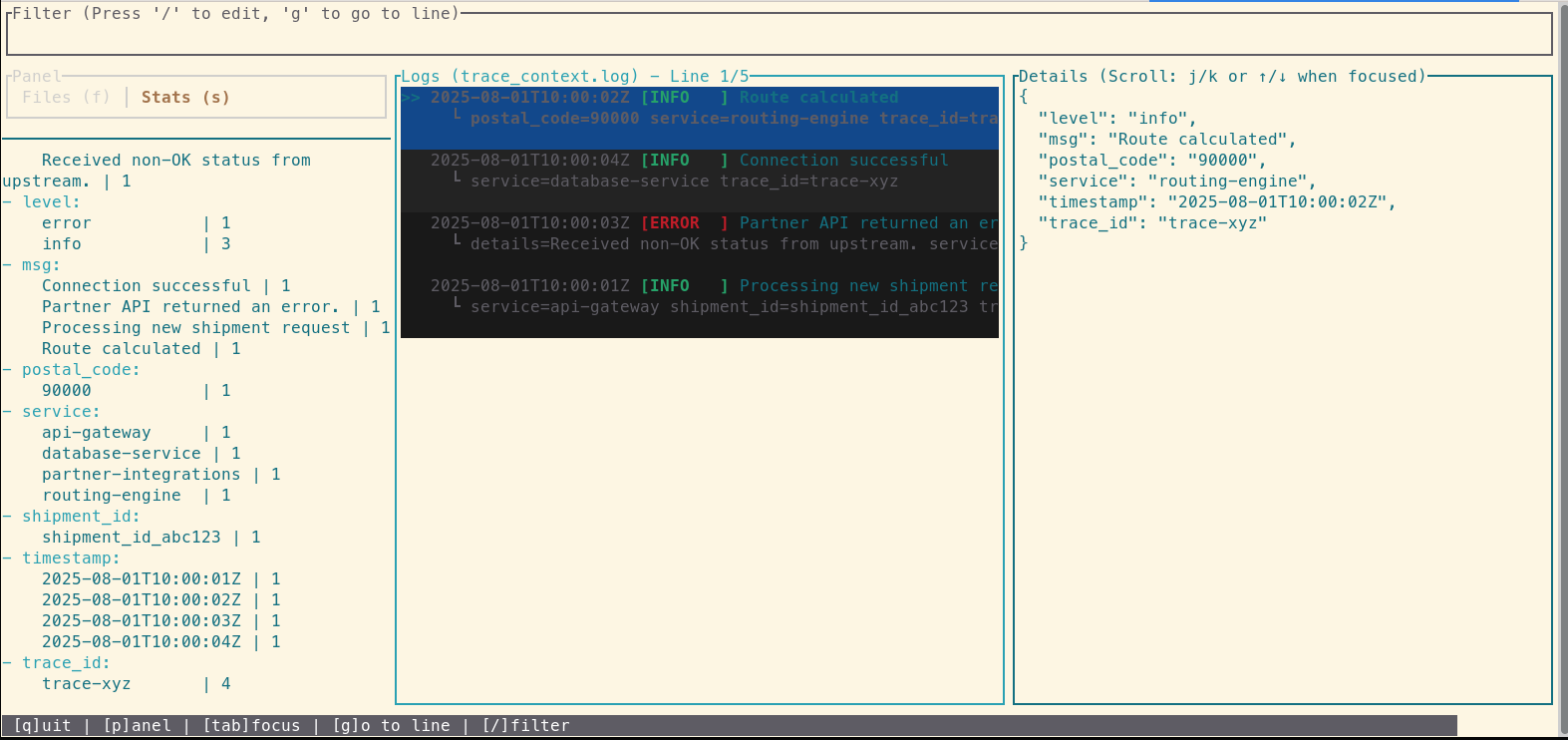Click the 'error' level stat row

pos(137,222)
